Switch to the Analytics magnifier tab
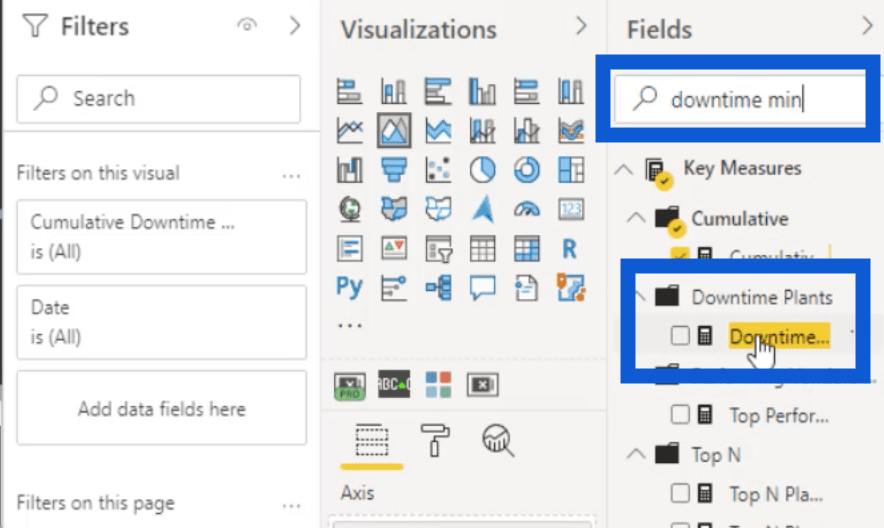Viewport: 884px width, 528px height. [x=498, y=440]
